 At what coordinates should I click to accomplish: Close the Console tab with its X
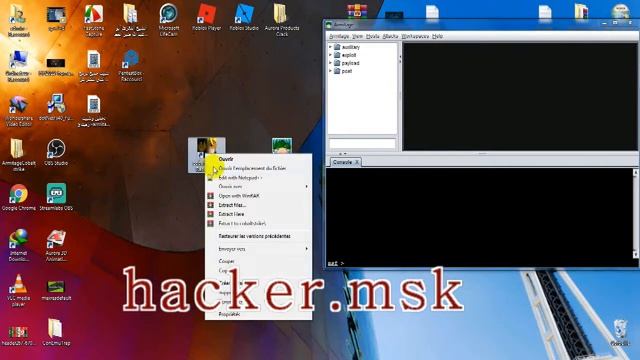[x=357, y=162]
